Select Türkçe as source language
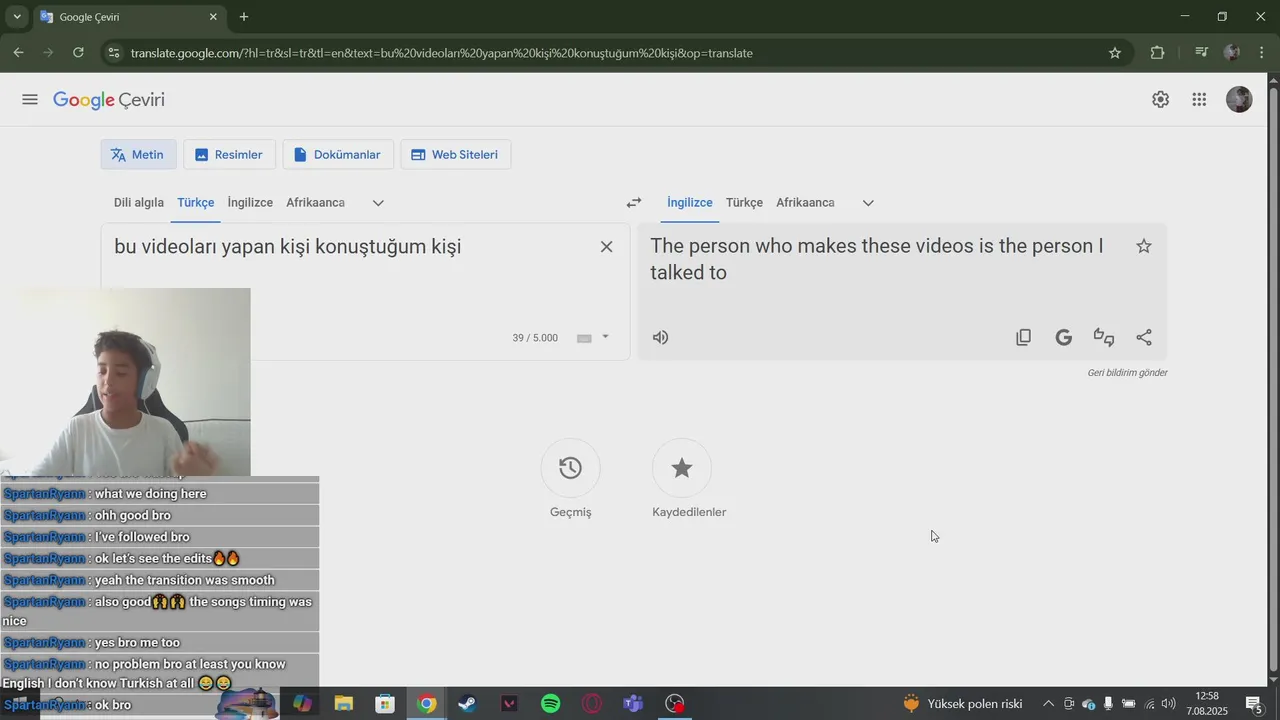Image resolution: width=1280 pixels, height=720 pixels. pyautogui.click(x=196, y=203)
